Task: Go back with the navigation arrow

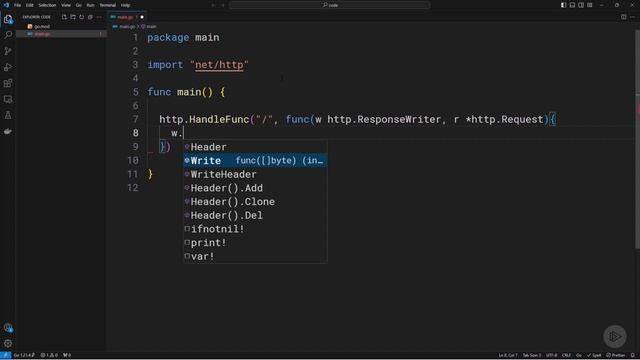Action: pos(213,5)
